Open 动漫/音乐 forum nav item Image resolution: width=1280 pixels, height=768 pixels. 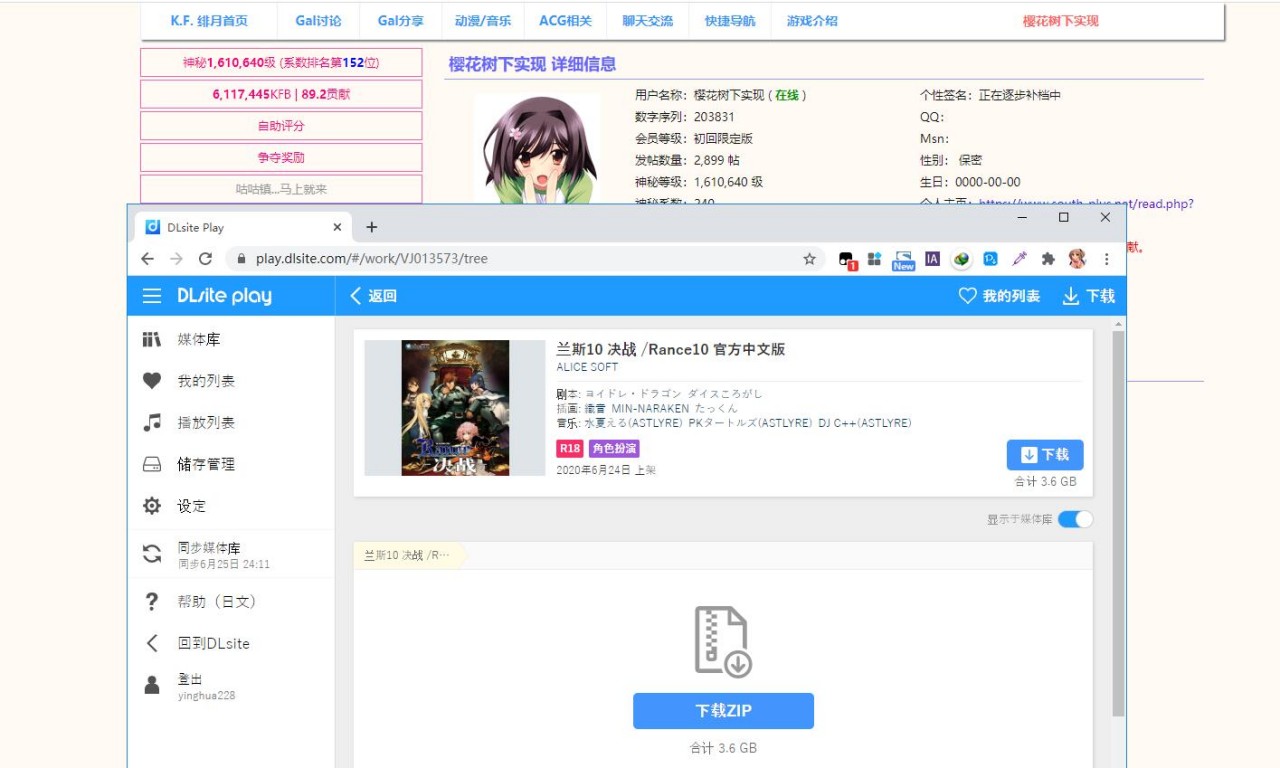483,21
